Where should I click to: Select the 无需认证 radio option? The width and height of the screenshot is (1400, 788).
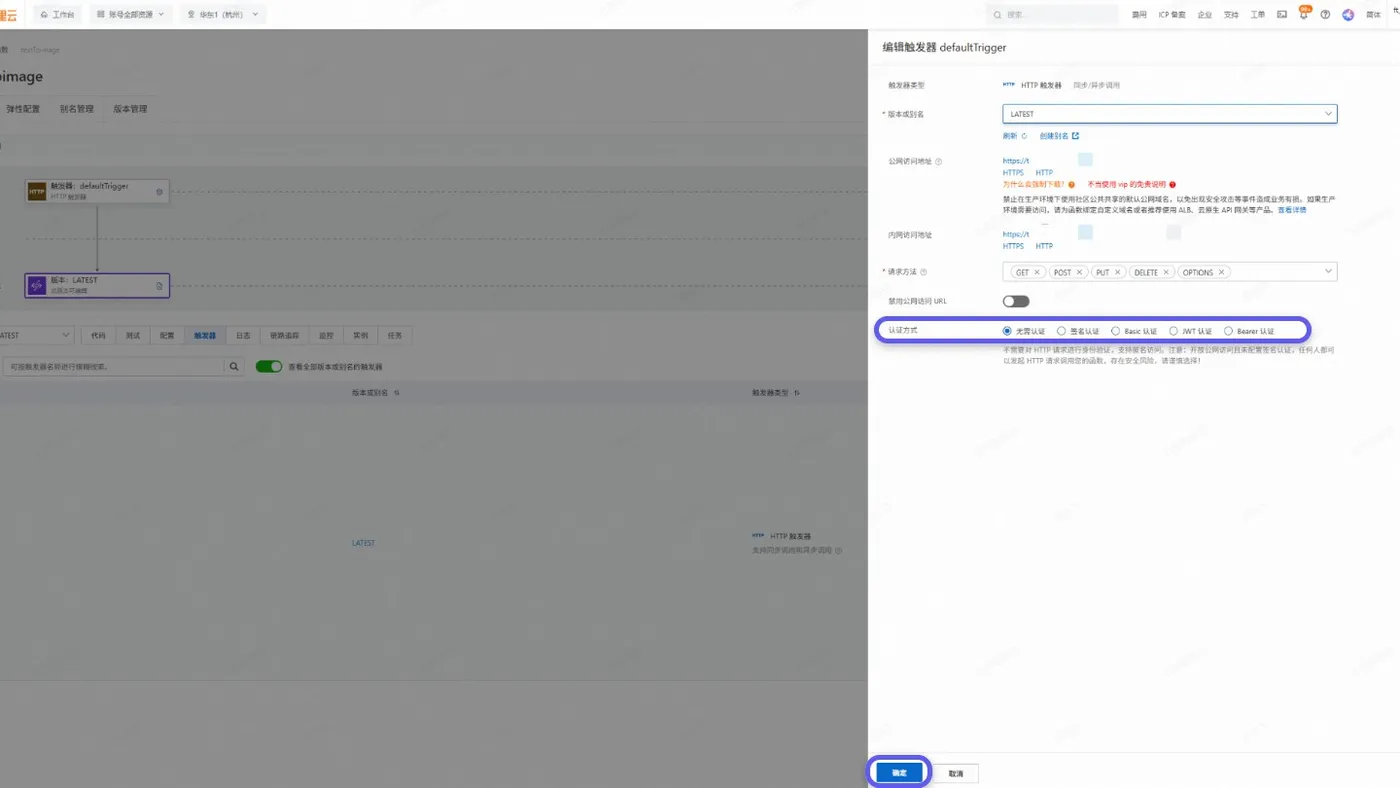coord(1007,331)
